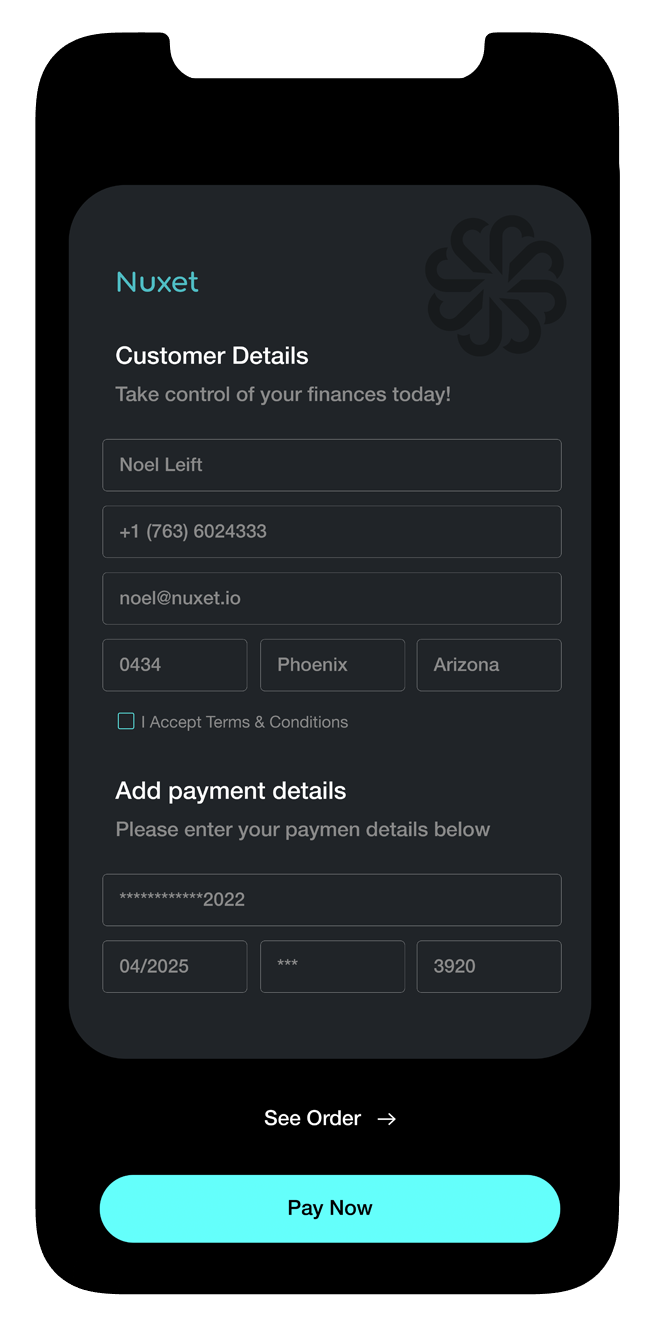Click the Nuxet brand wordmark
Screen dimensions: 656x1326
click(157, 282)
